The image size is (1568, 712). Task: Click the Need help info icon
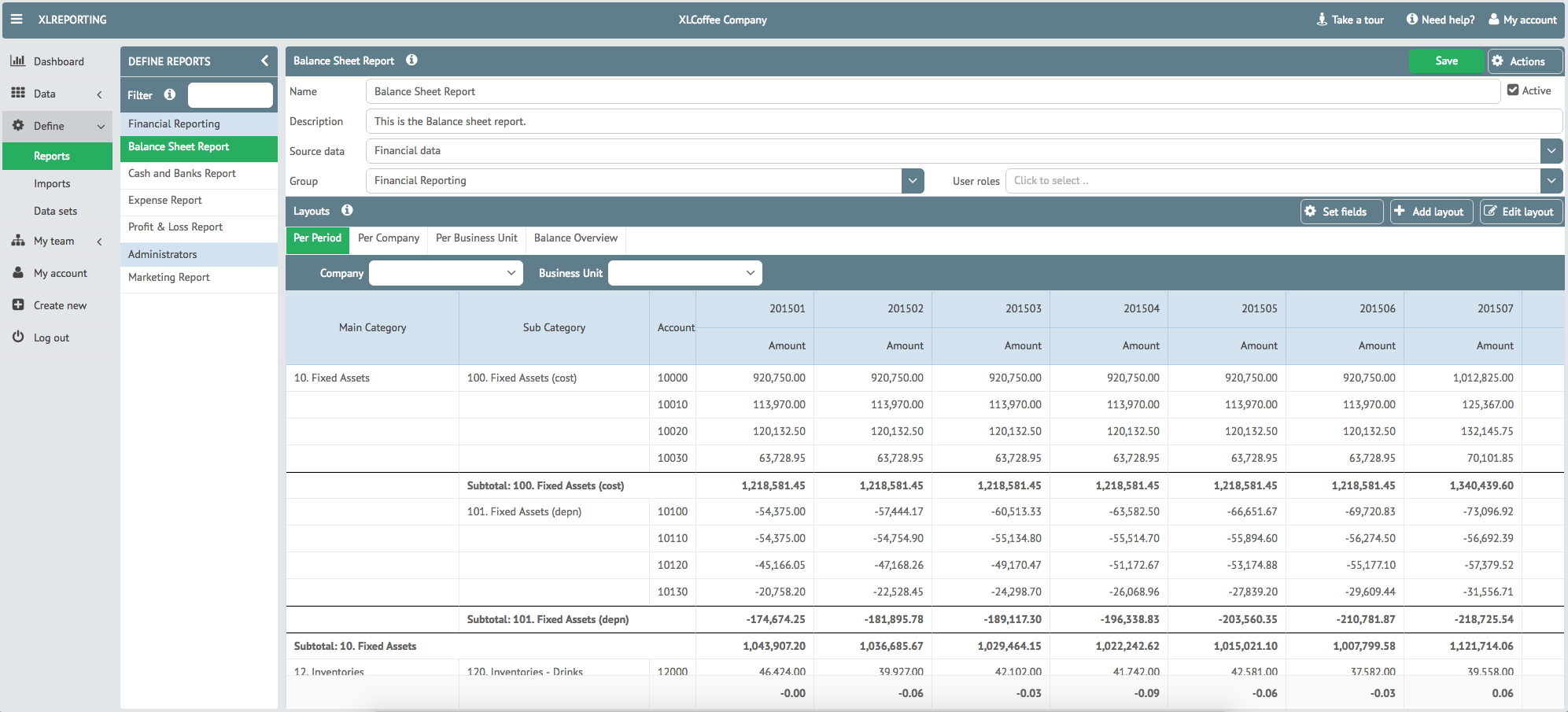click(x=1412, y=19)
